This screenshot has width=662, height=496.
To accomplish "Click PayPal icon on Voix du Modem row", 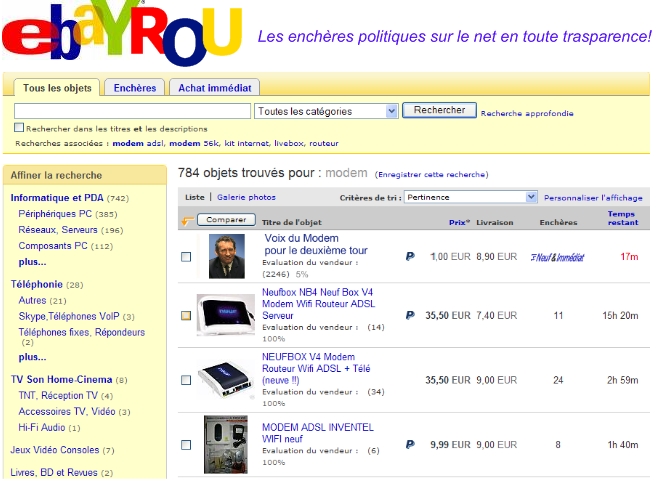I will click(x=410, y=256).
